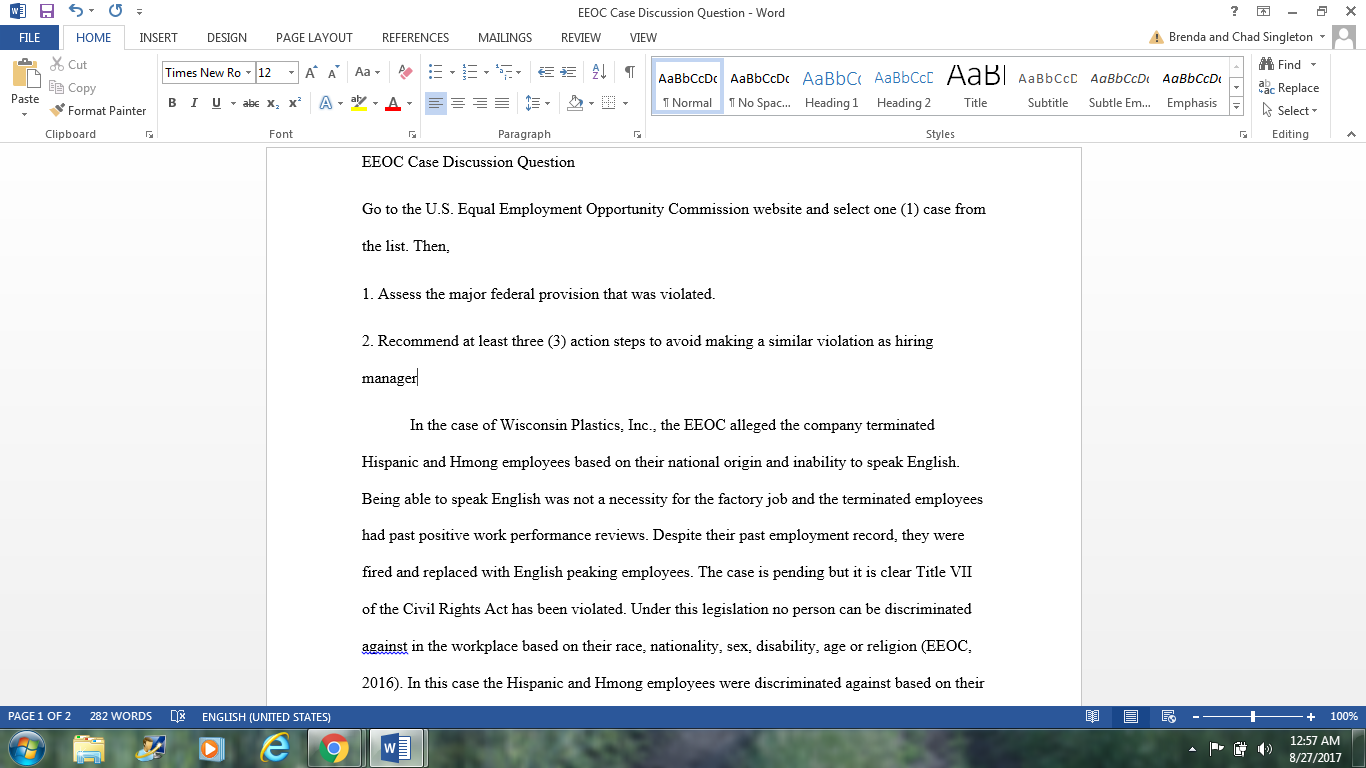Expand the Styles gallery list

pyautogui.click(x=1236, y=107)
